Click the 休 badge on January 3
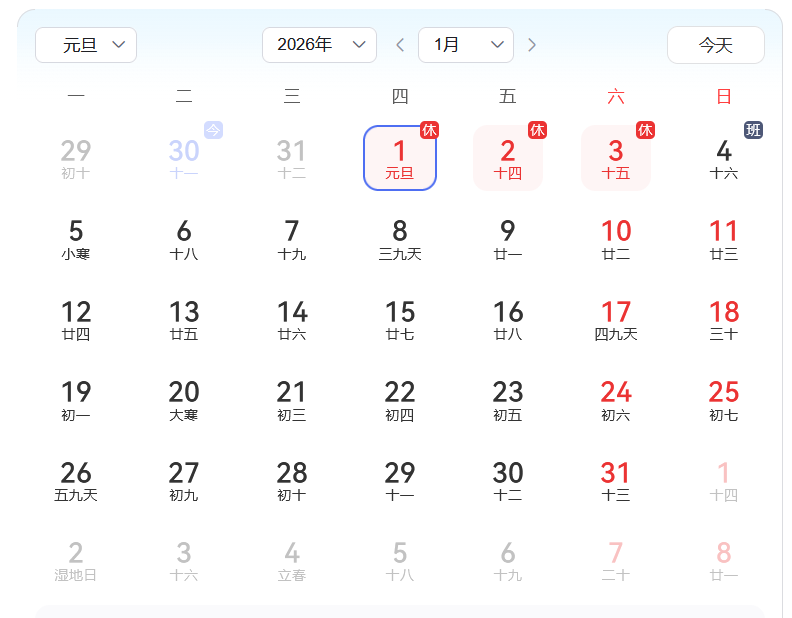792x618 pixels. click(x=646, y=130)
